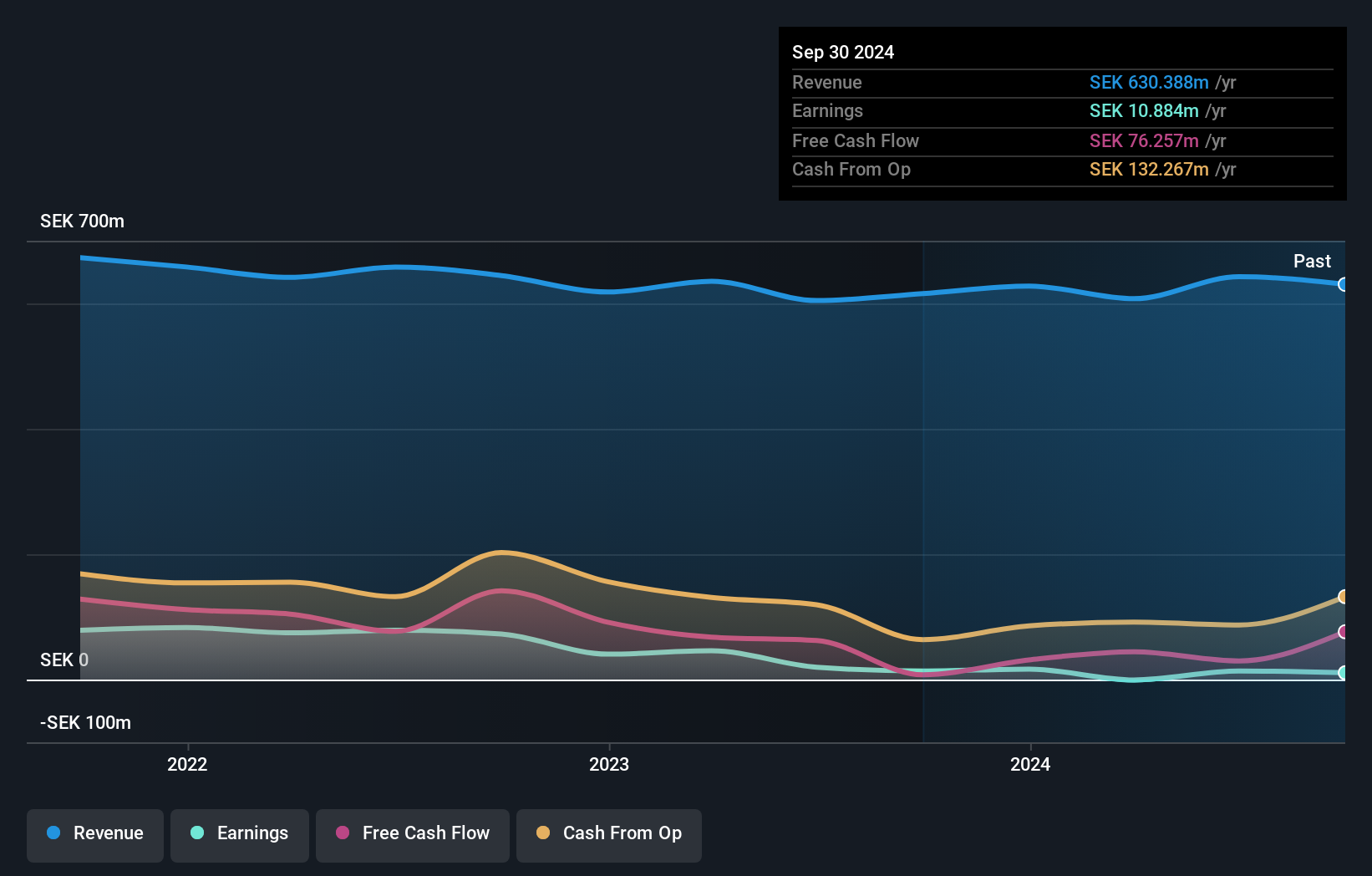Click the teal Earnings endpoint marker
Viewport: 1372px width, 876px height.
1343,673
